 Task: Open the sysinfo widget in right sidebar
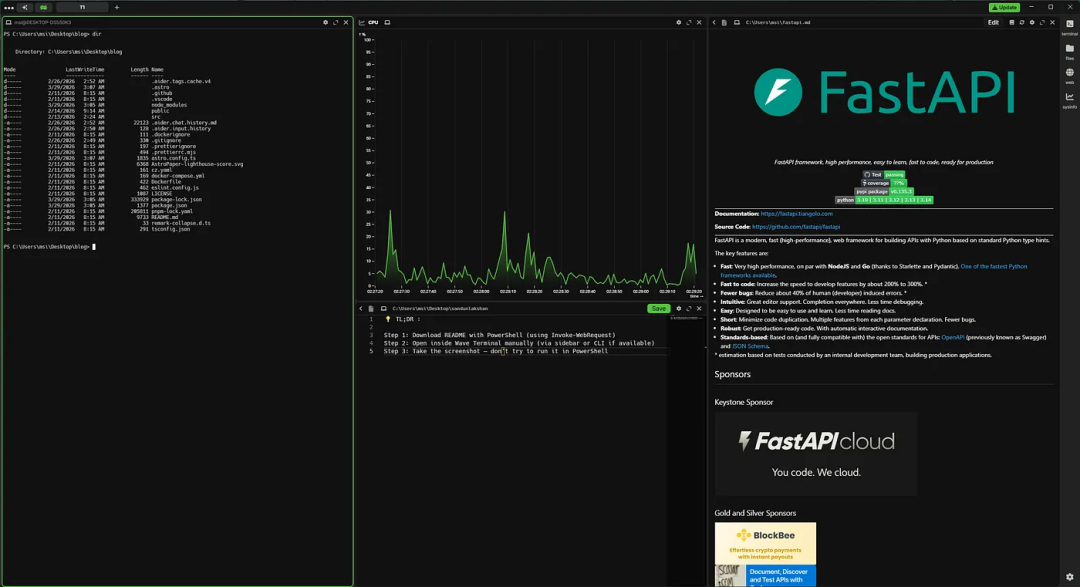point(1070,101)
